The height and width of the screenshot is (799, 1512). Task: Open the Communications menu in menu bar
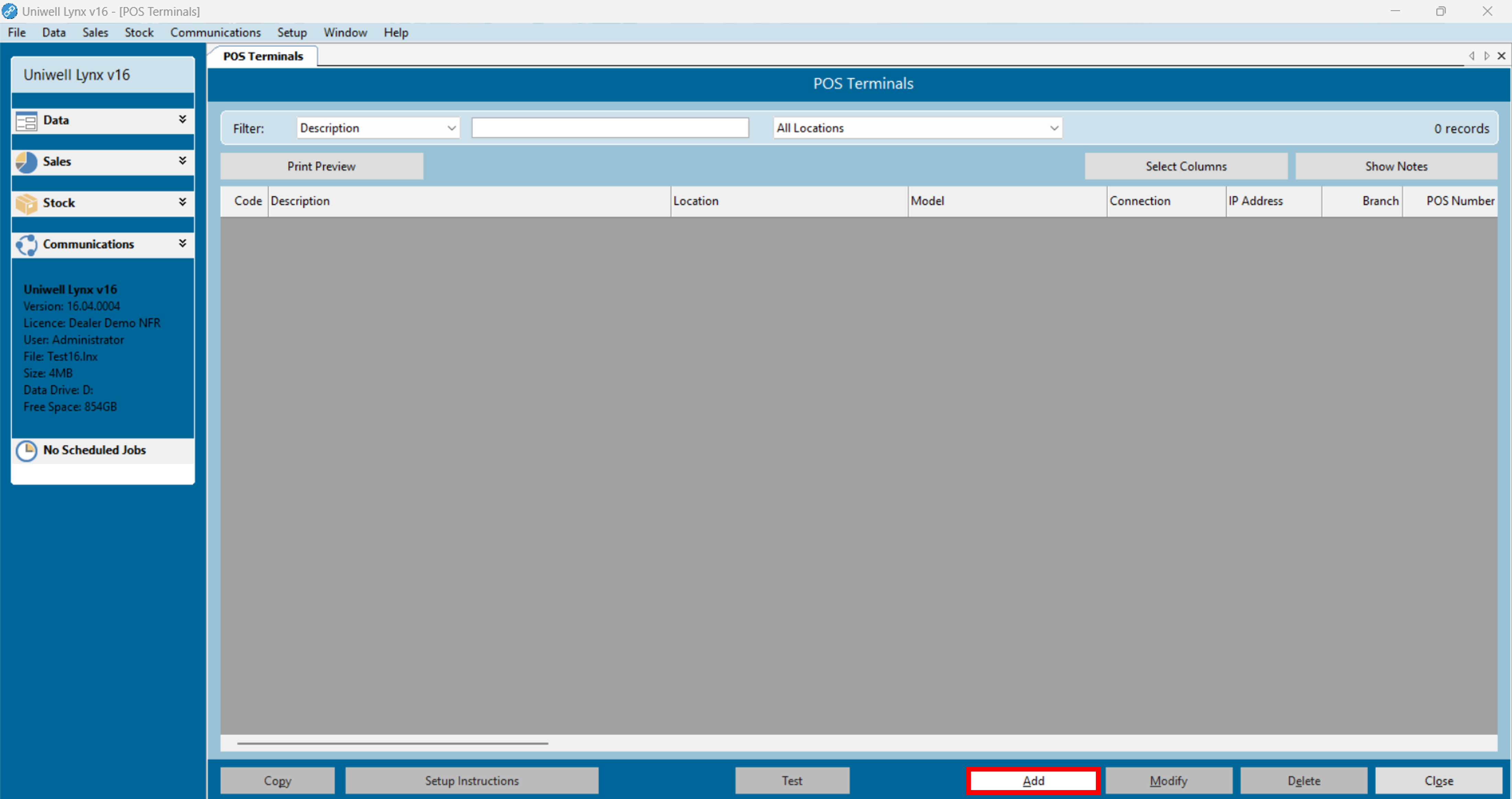215,33
